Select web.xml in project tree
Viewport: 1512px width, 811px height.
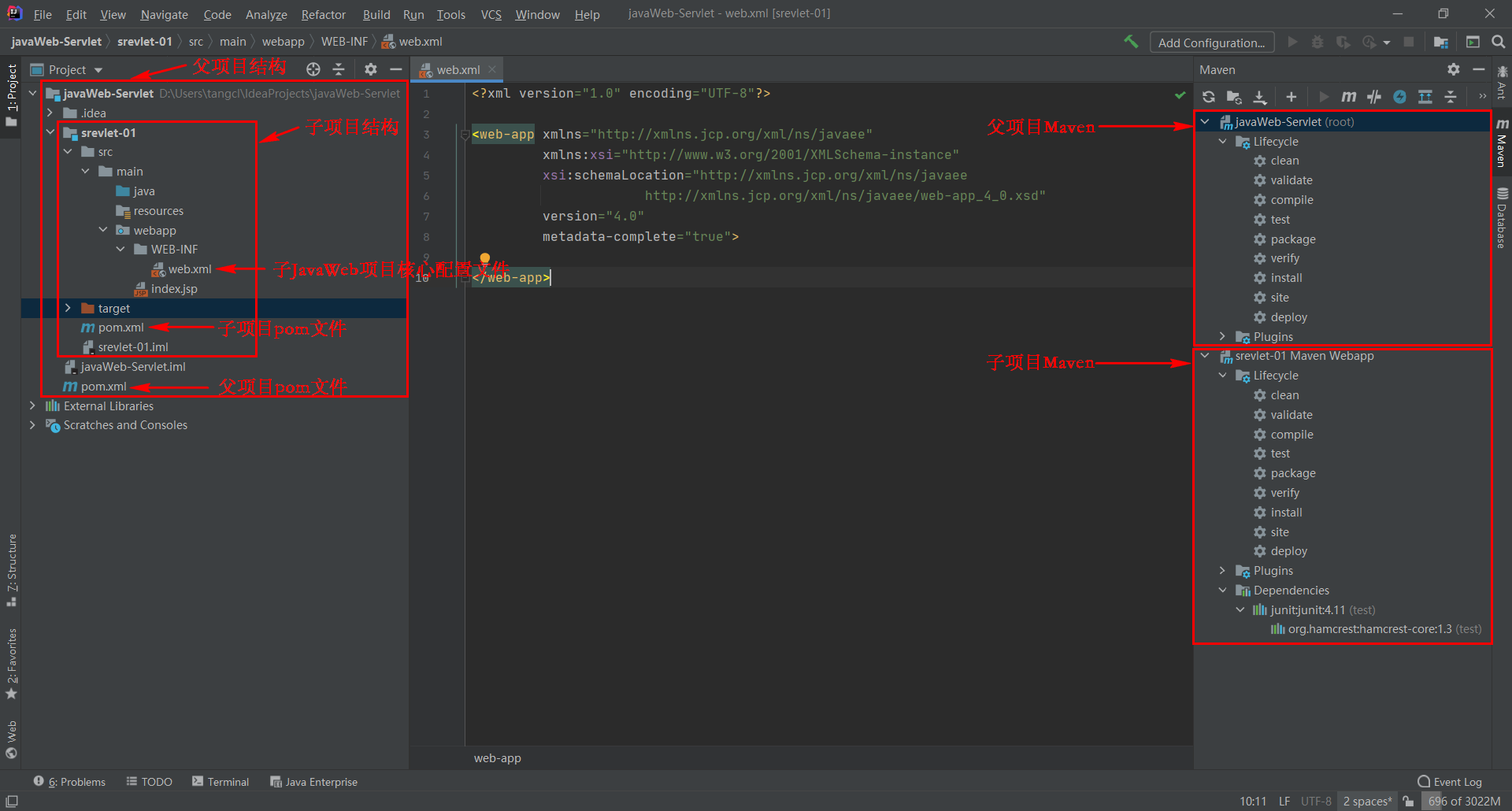point(189,269)
